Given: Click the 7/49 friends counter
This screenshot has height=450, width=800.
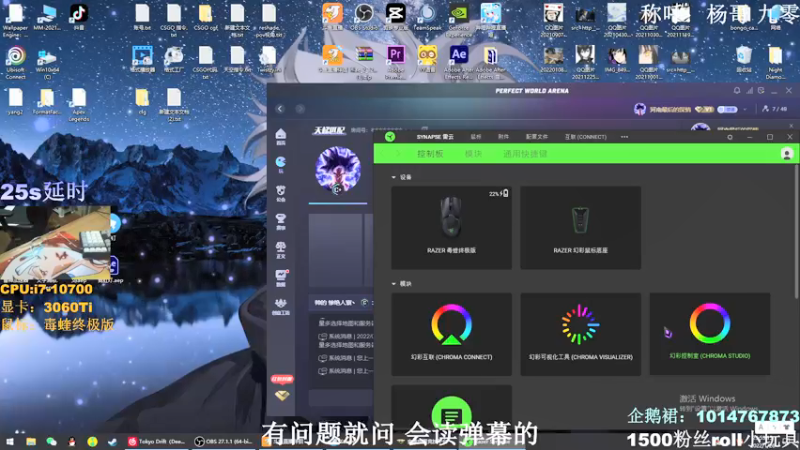Looking at the screenshot, I should [774, 109].
